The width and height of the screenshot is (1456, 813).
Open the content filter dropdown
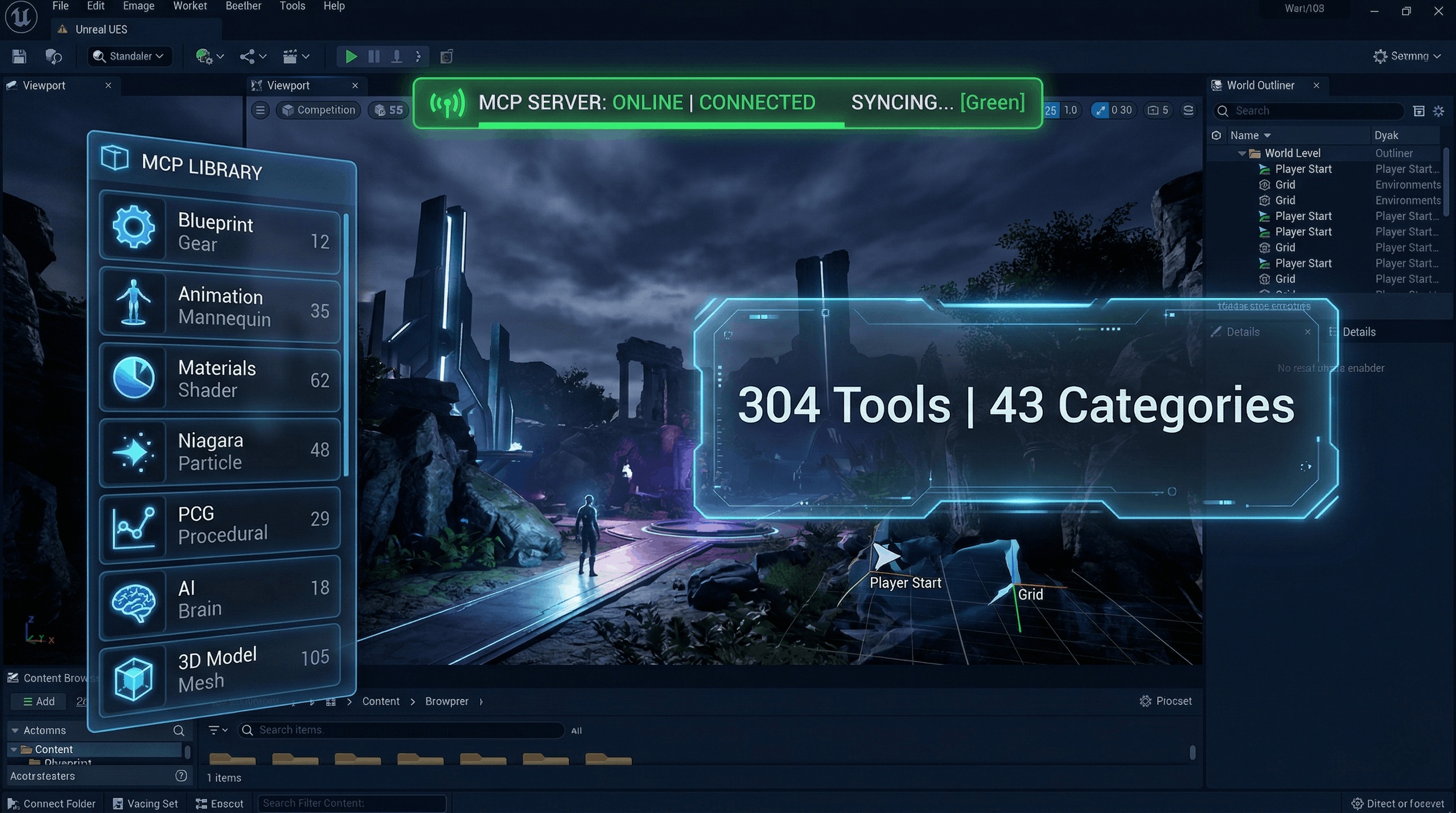tap(218, 730)
